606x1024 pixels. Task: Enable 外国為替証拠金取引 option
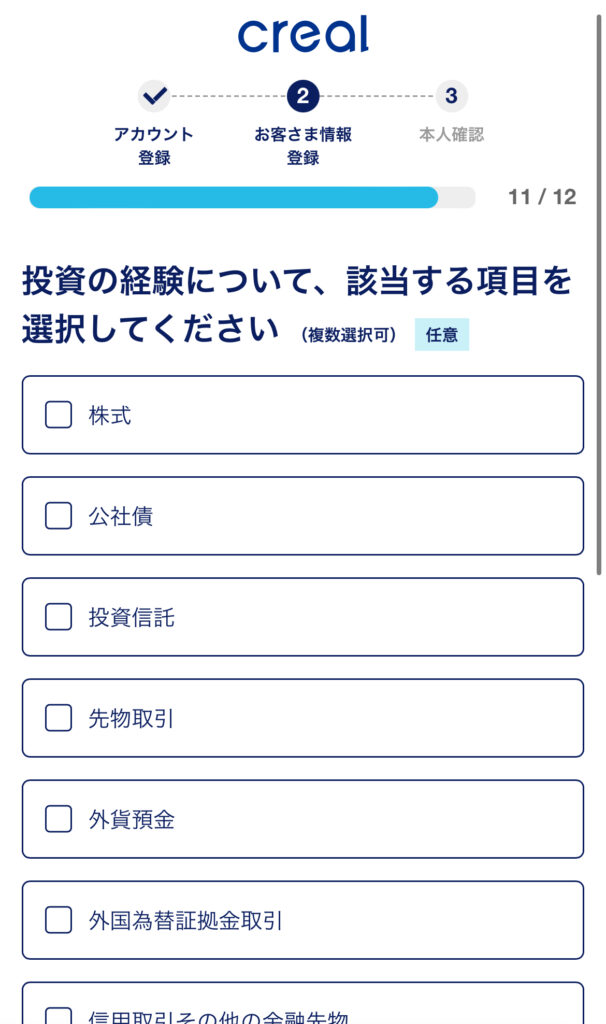click(x=58, y=921)
